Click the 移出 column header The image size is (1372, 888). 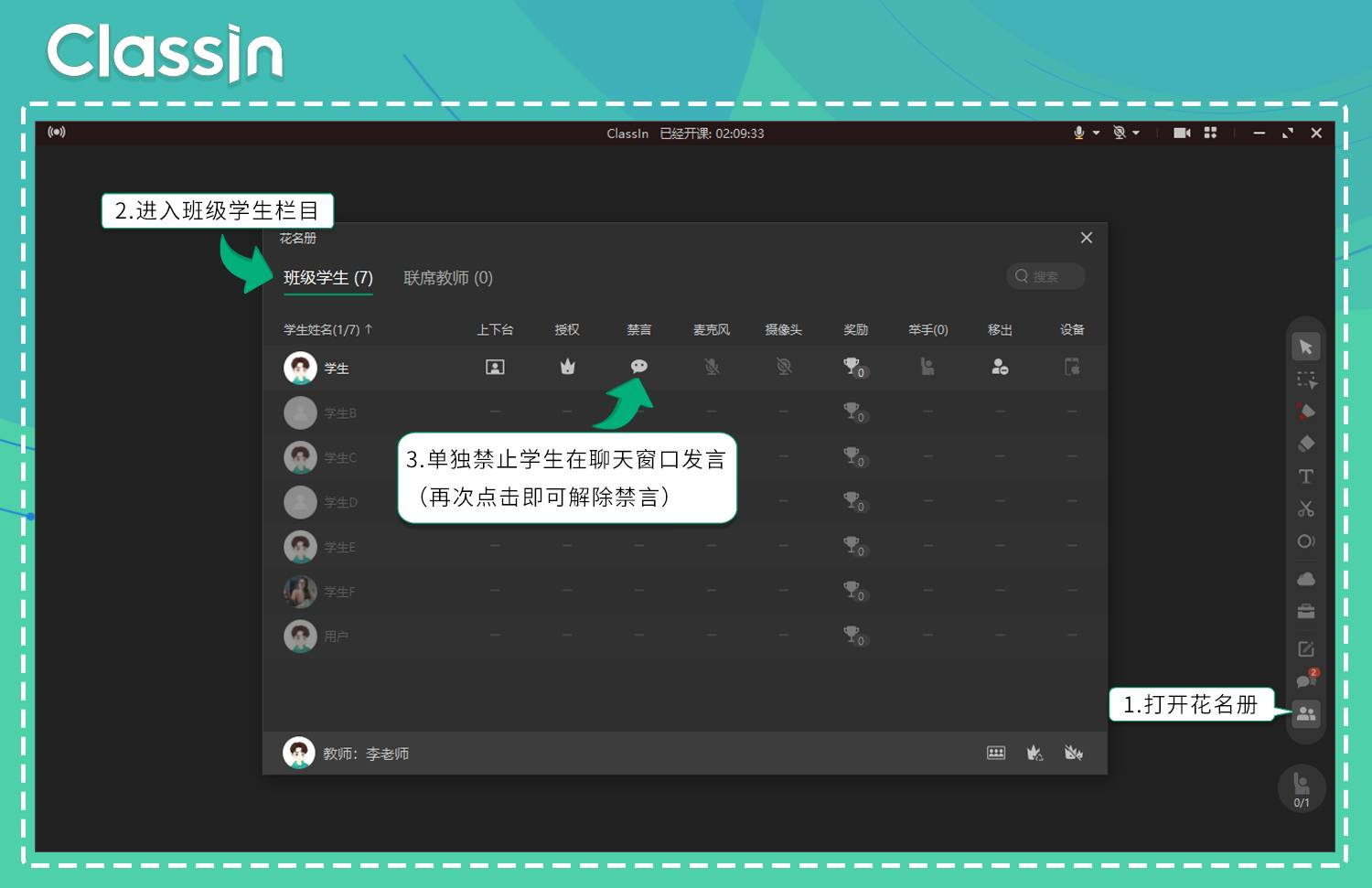(x=1000, y=329)
